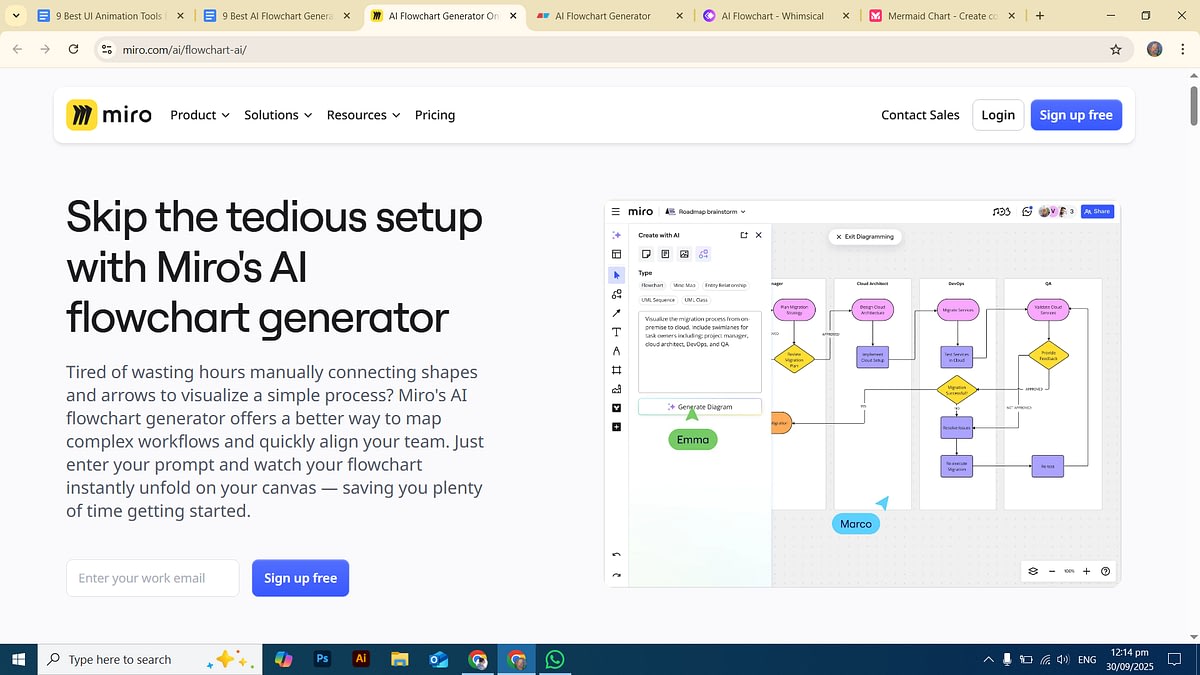Select the image generation icon in Create with AI

(684, 254)
